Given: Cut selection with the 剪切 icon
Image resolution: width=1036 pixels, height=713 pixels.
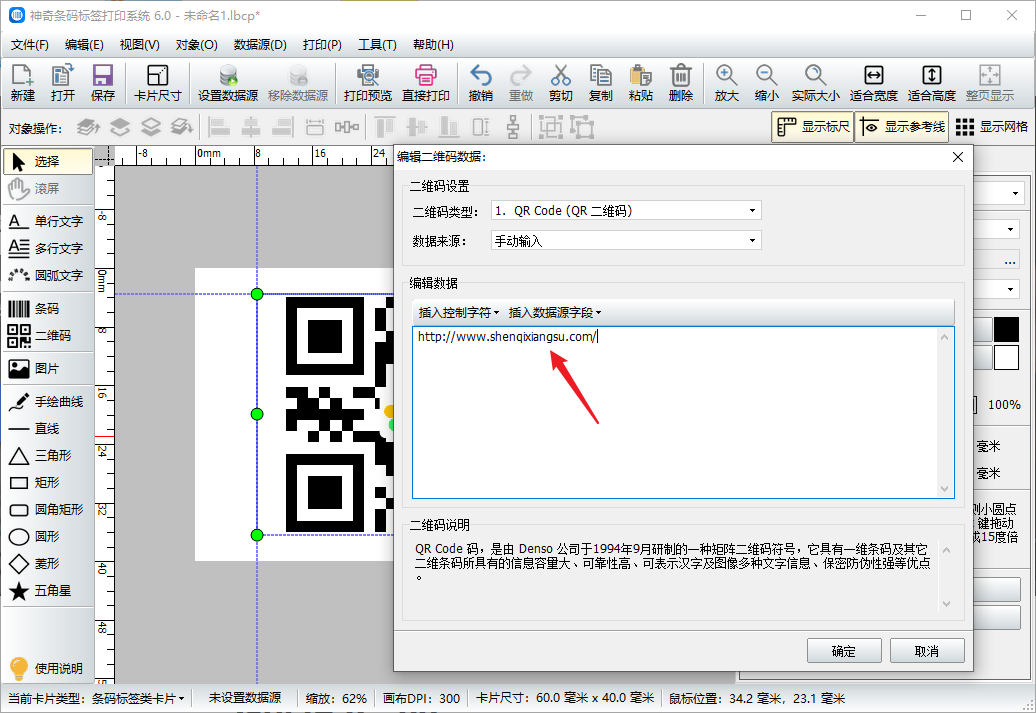Looking at the screenshot, I should [x=560, y=83].
